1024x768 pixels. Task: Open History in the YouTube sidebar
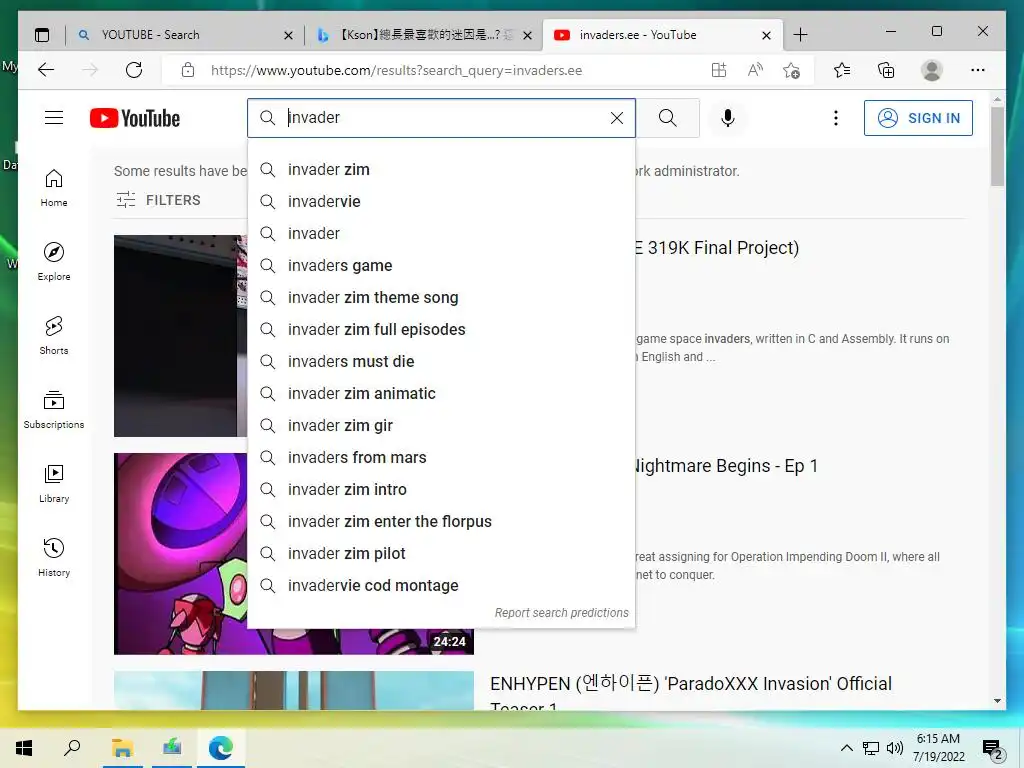tap(54, 557)
